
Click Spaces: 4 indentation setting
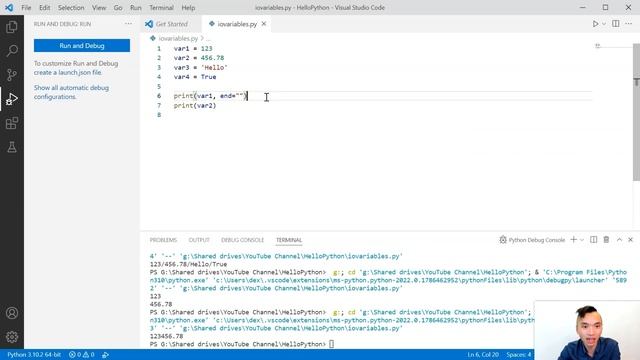coord(519,355)
